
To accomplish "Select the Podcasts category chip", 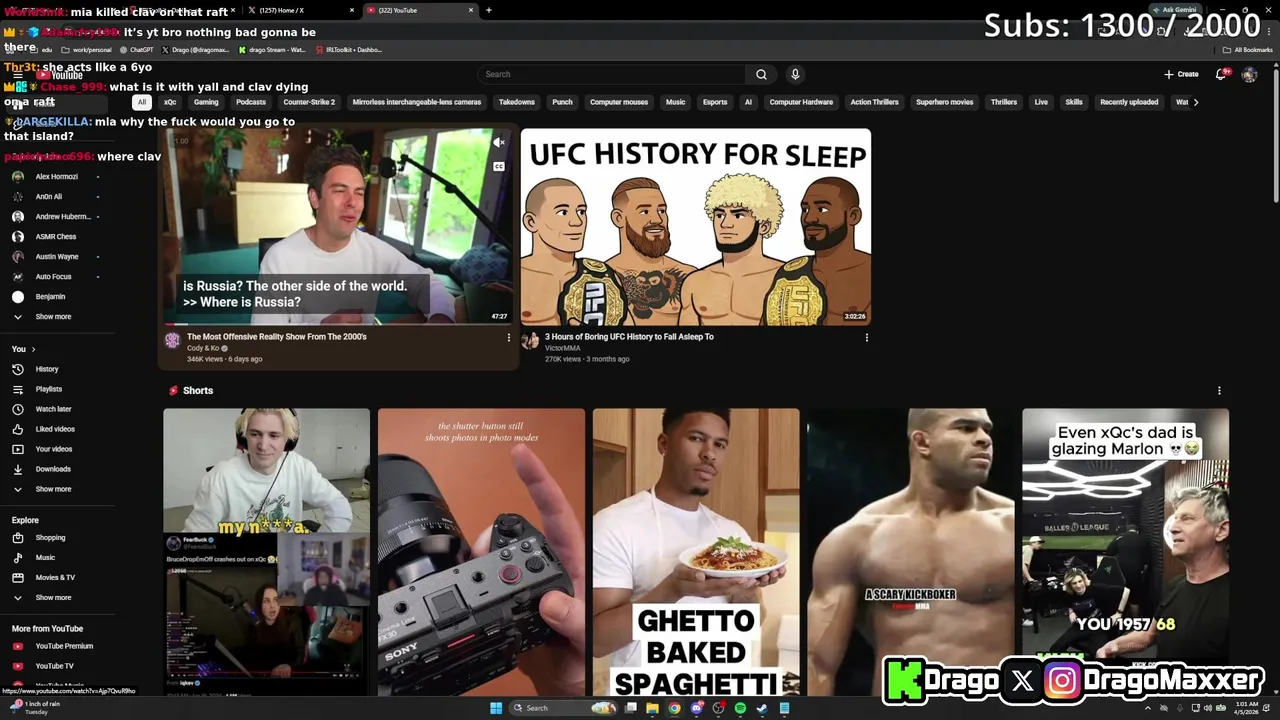I will [251, 102].
